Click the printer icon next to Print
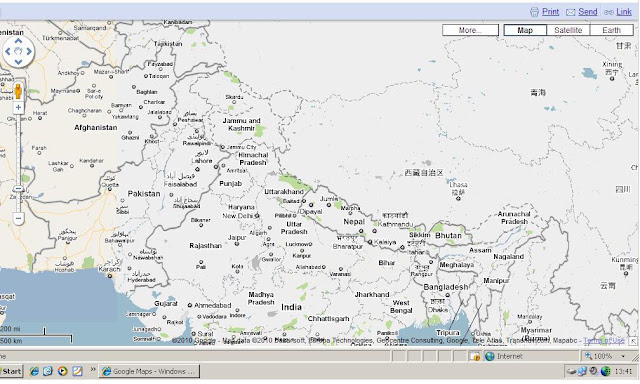 click(x=534, y=12)
